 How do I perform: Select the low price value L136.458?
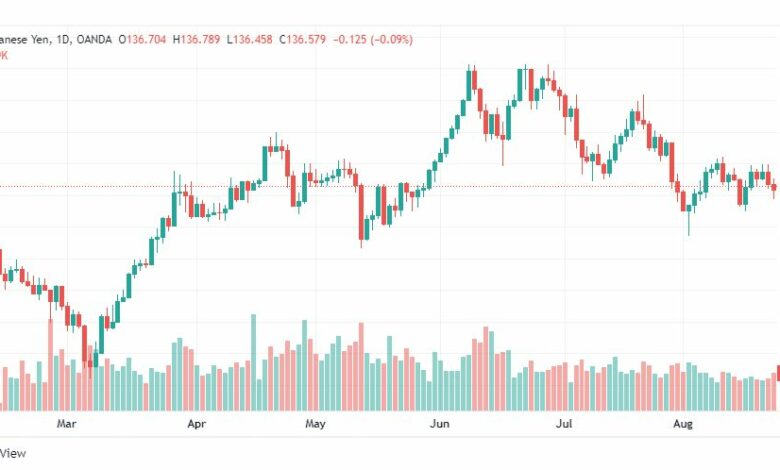pyautogui.click(x=250, y=39)
